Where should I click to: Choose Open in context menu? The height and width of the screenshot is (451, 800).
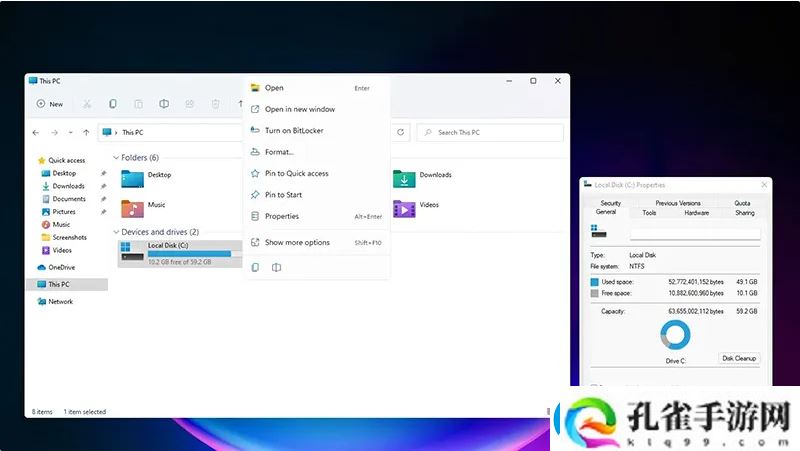point(317,88)
